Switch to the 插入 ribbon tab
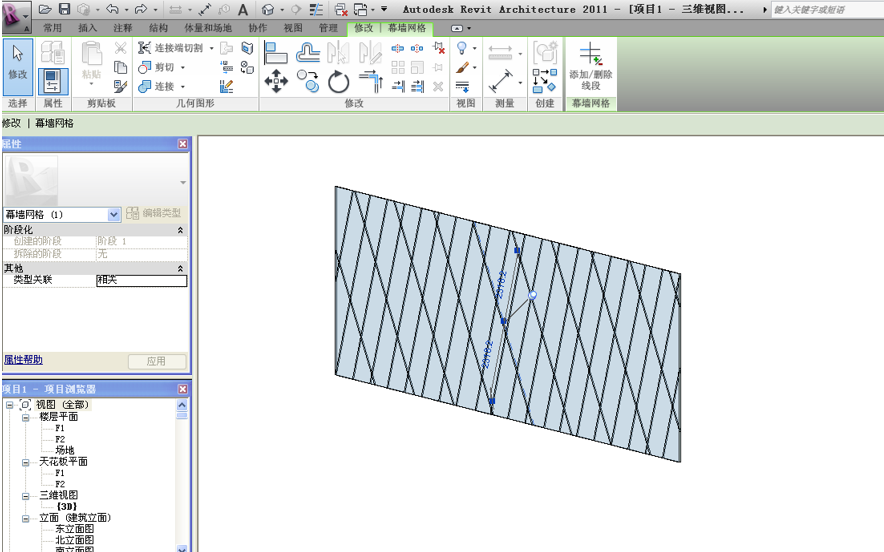This screenshot has width=884, height=552. click(88, 28)
